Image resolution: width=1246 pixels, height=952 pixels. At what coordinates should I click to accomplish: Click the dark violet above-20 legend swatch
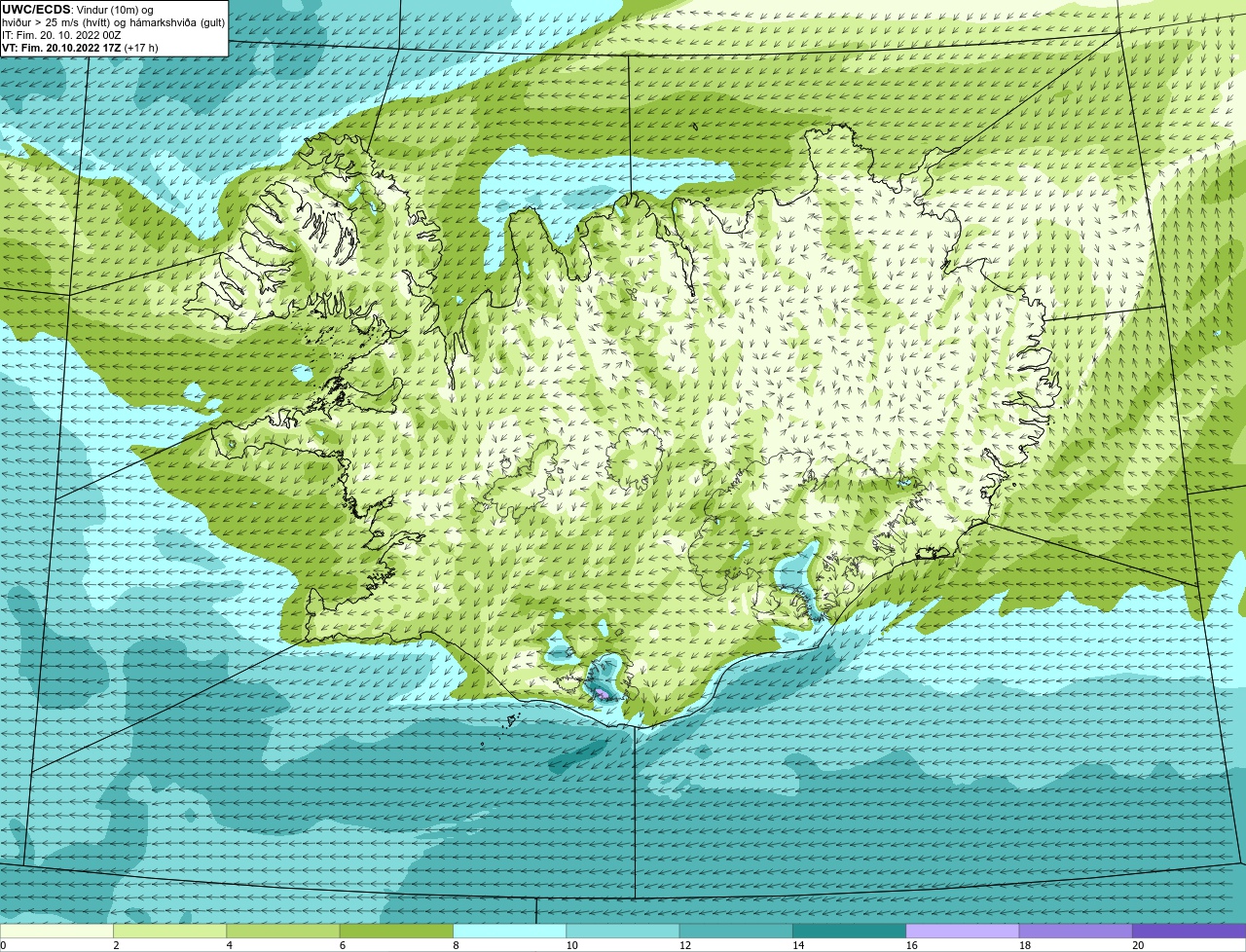pyautogui.click(x=1190, y=932)
